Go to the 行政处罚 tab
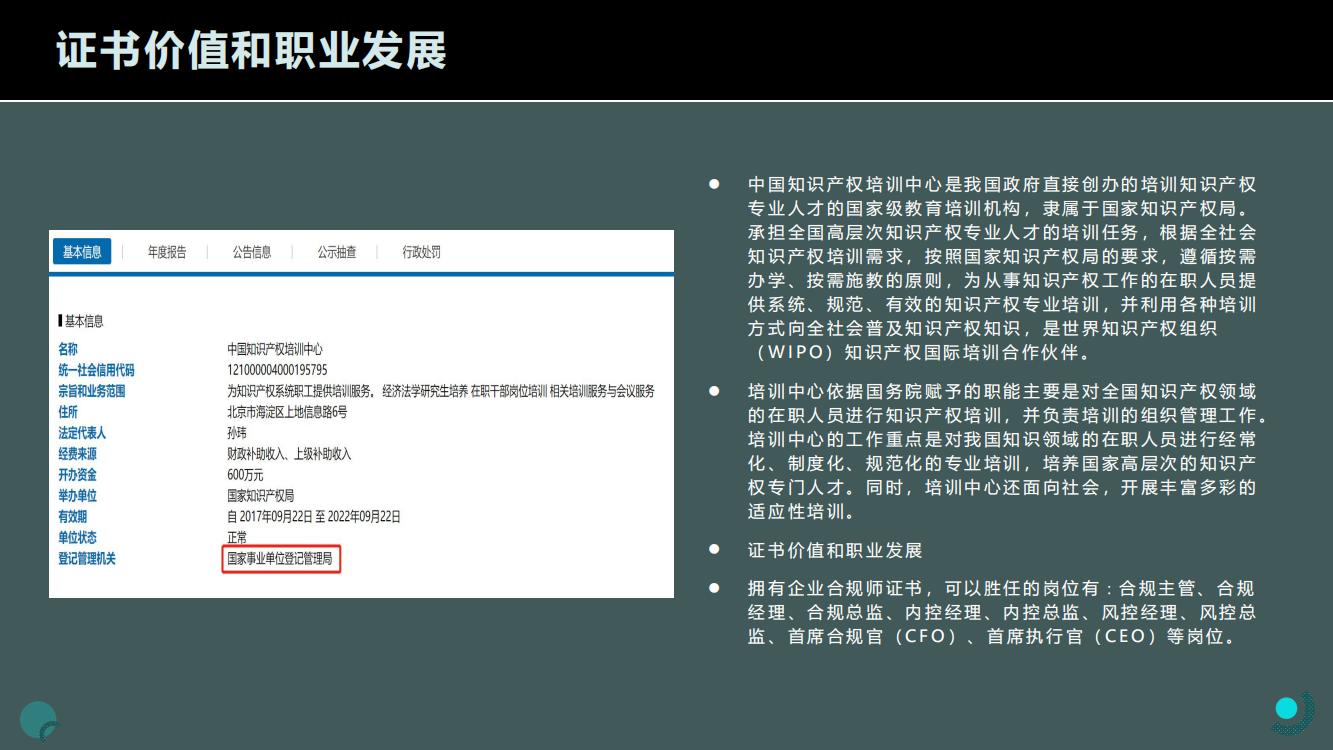1333x750 pixels. pos(422,252)
